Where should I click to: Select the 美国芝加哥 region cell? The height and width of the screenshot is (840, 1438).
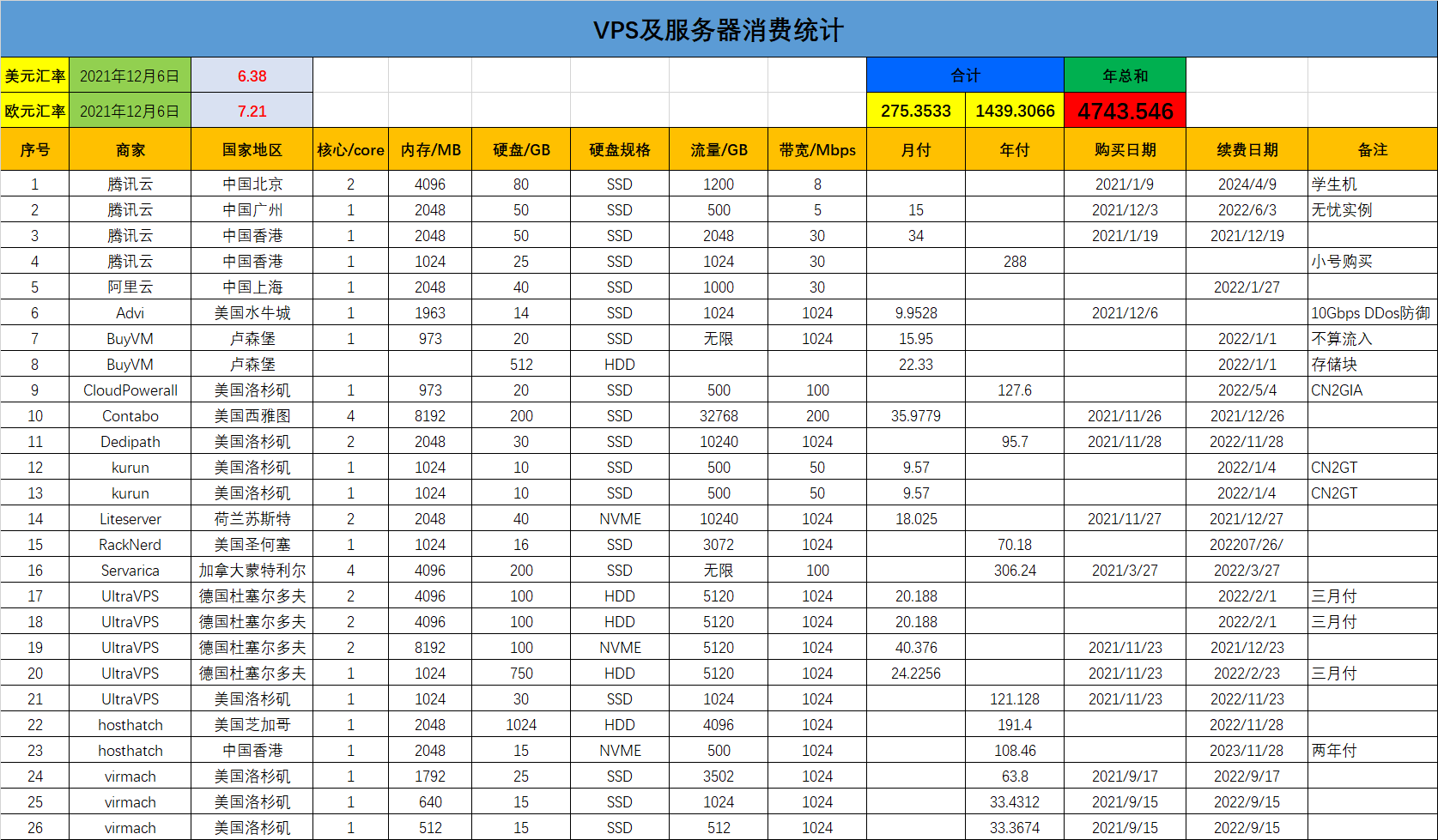pyautogui.click(x=252, y=724)
